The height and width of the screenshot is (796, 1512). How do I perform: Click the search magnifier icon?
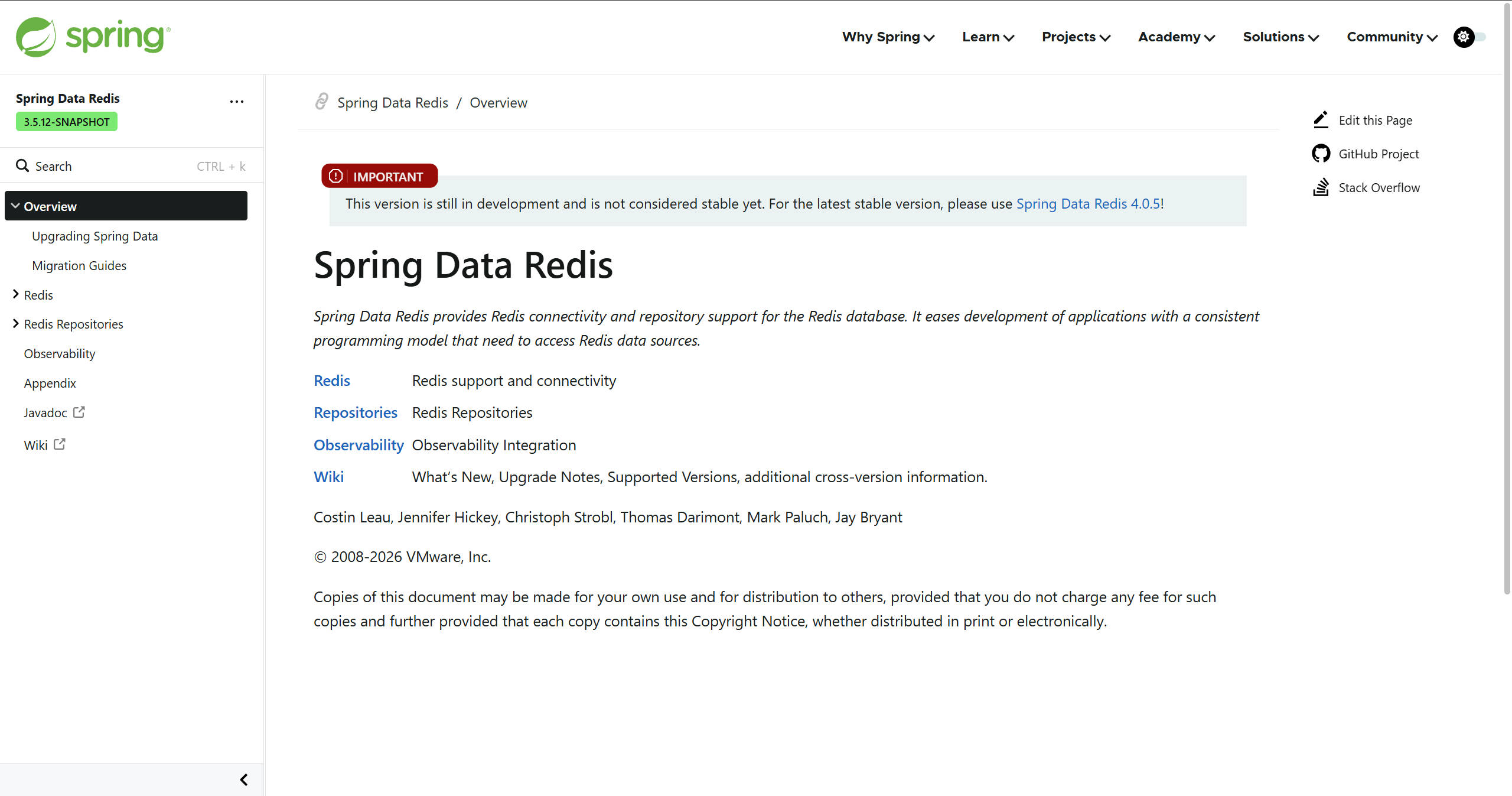coord(22,165)
